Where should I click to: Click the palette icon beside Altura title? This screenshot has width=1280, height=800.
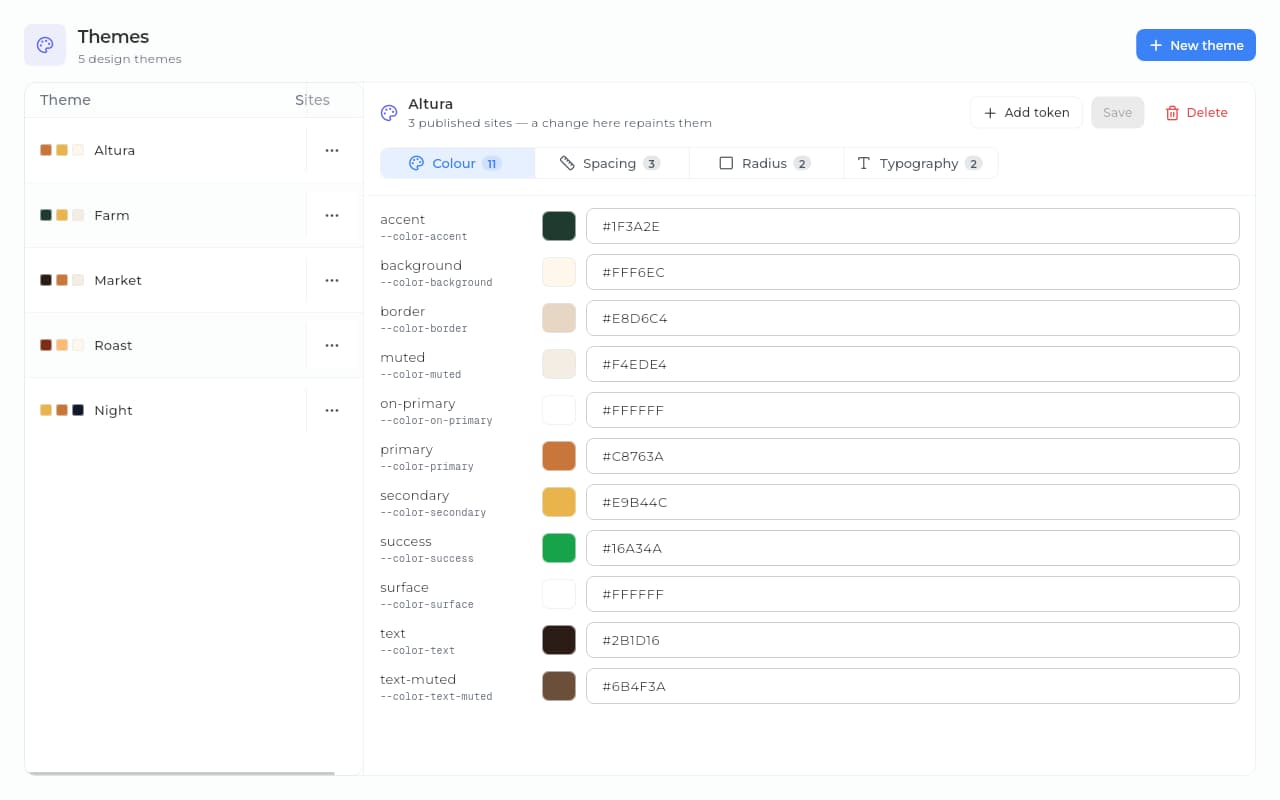click(x=389, y=113)
